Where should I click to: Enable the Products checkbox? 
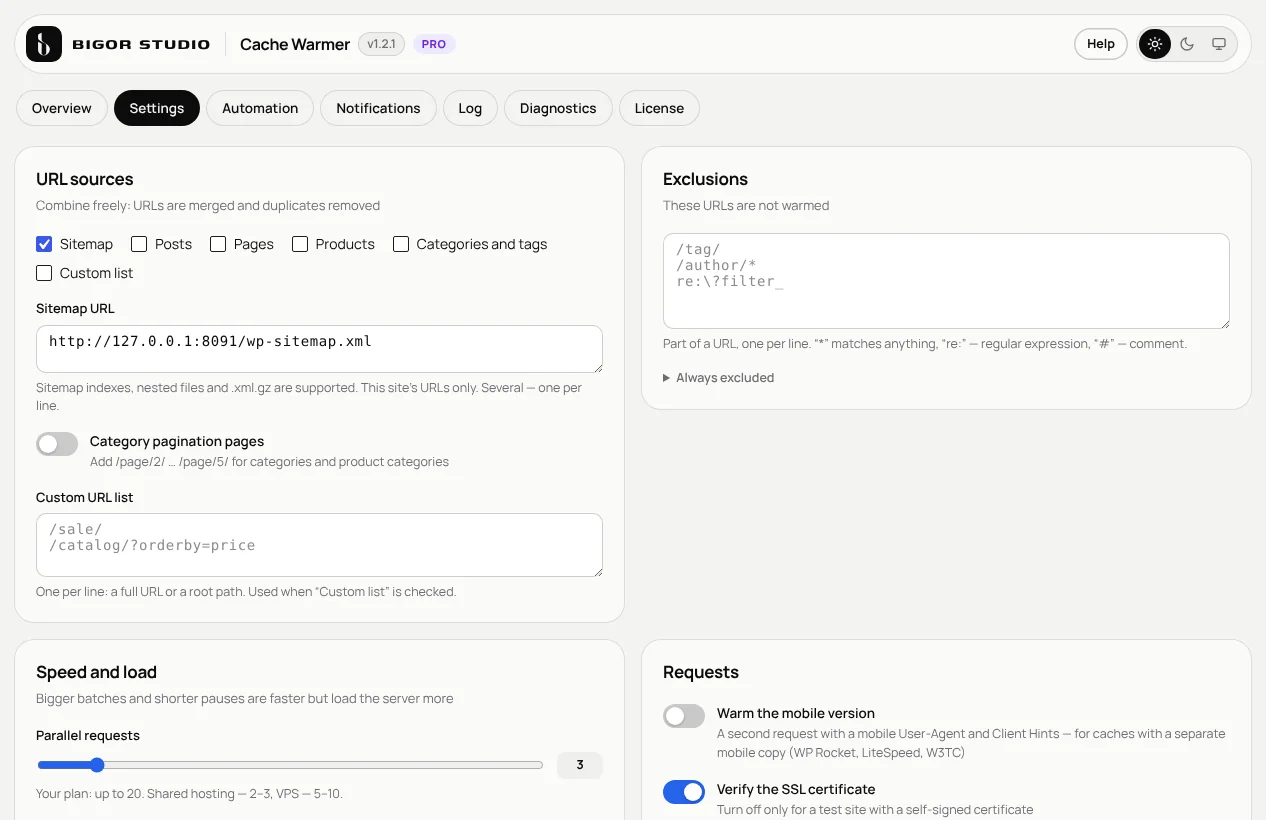coord(300,244)
